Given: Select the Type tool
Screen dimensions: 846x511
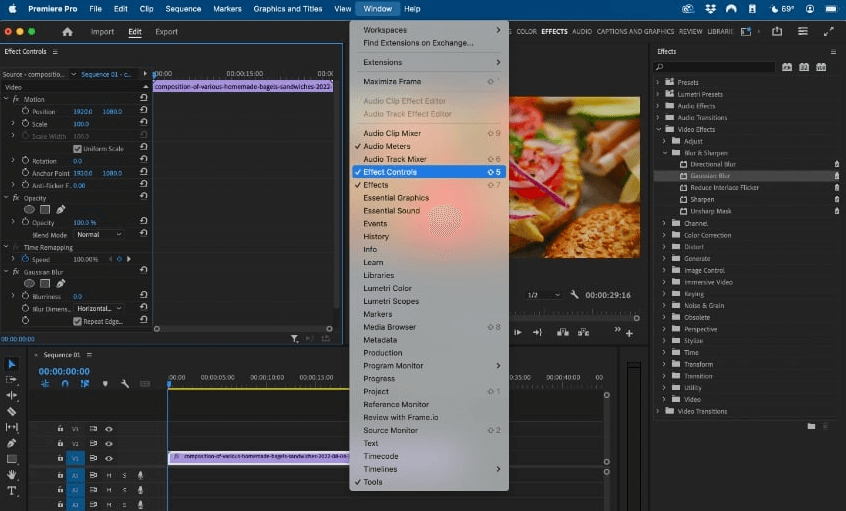Looking at the screenshot, I should click(x=12, y=491).
